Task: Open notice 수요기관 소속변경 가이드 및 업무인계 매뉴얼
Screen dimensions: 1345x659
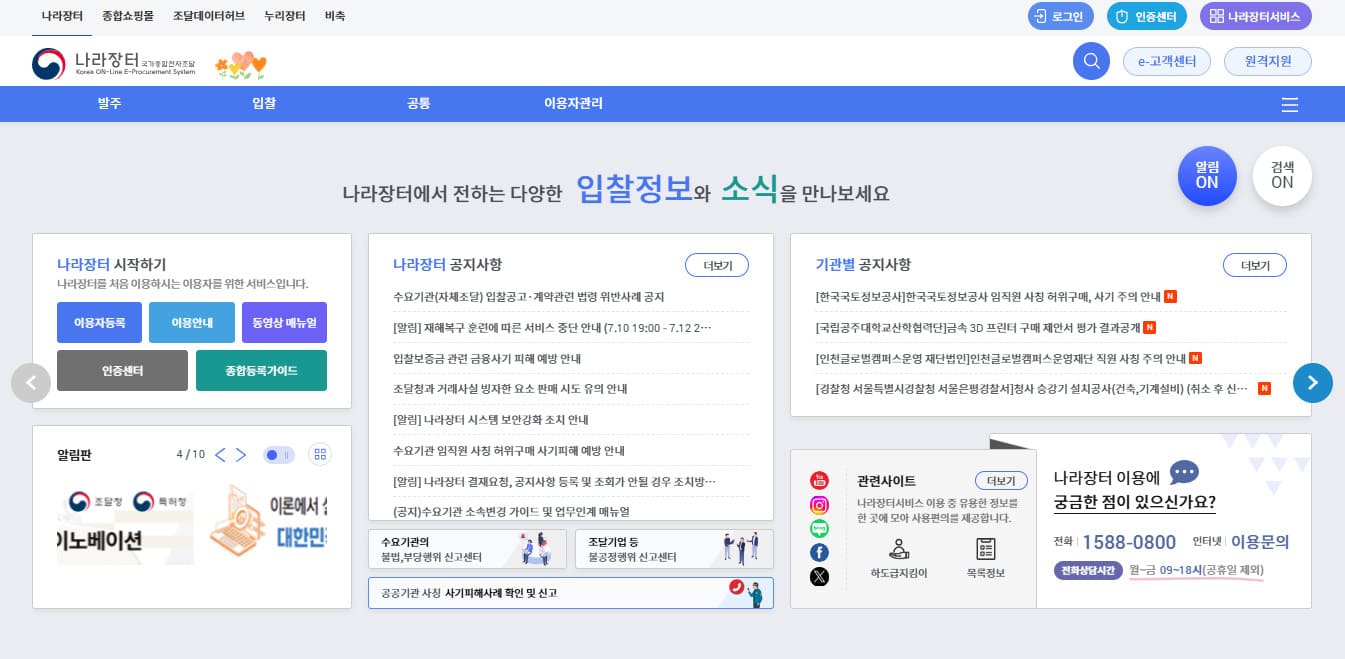Action: [512, 511]
